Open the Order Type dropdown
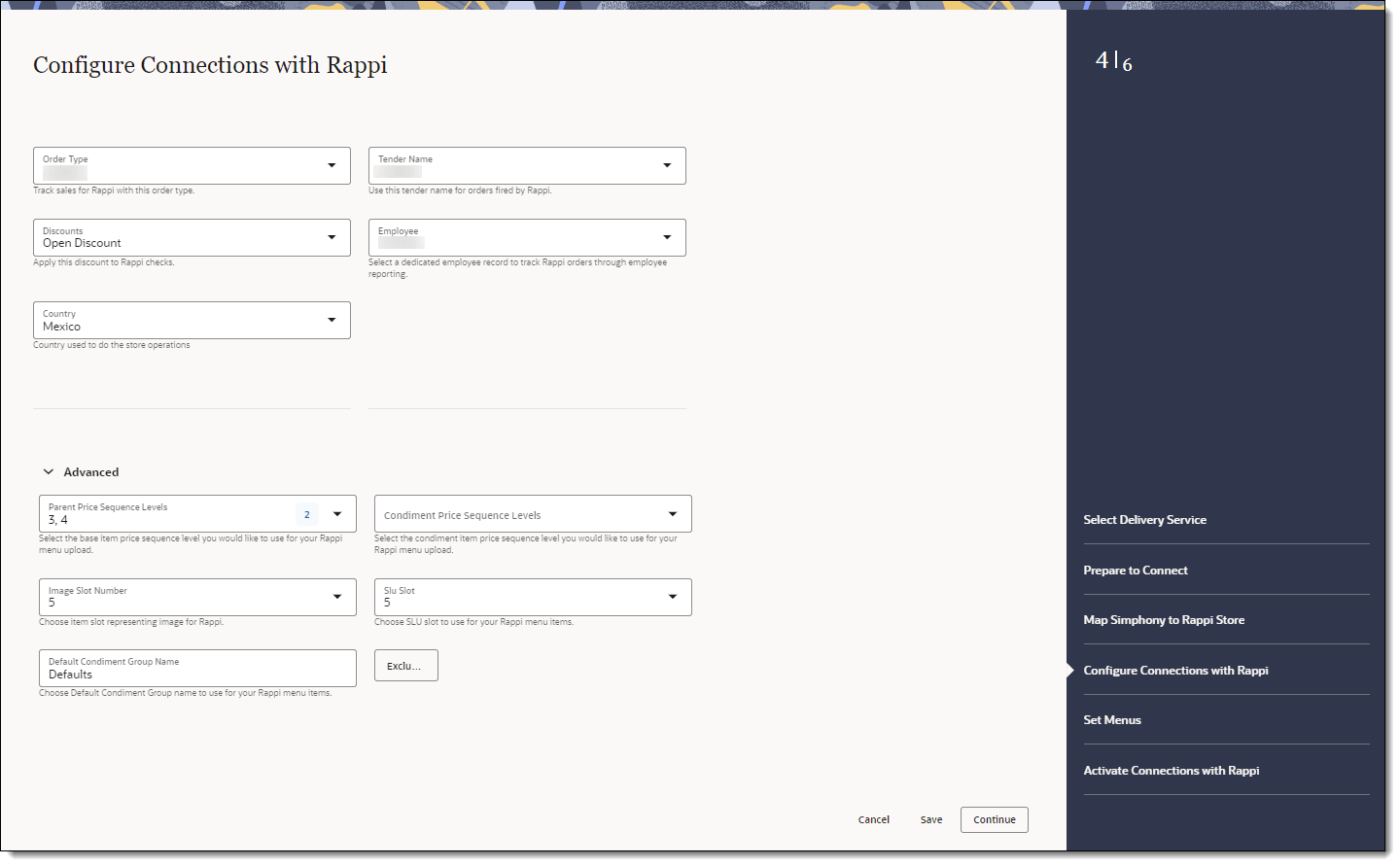 click(192, 165)
